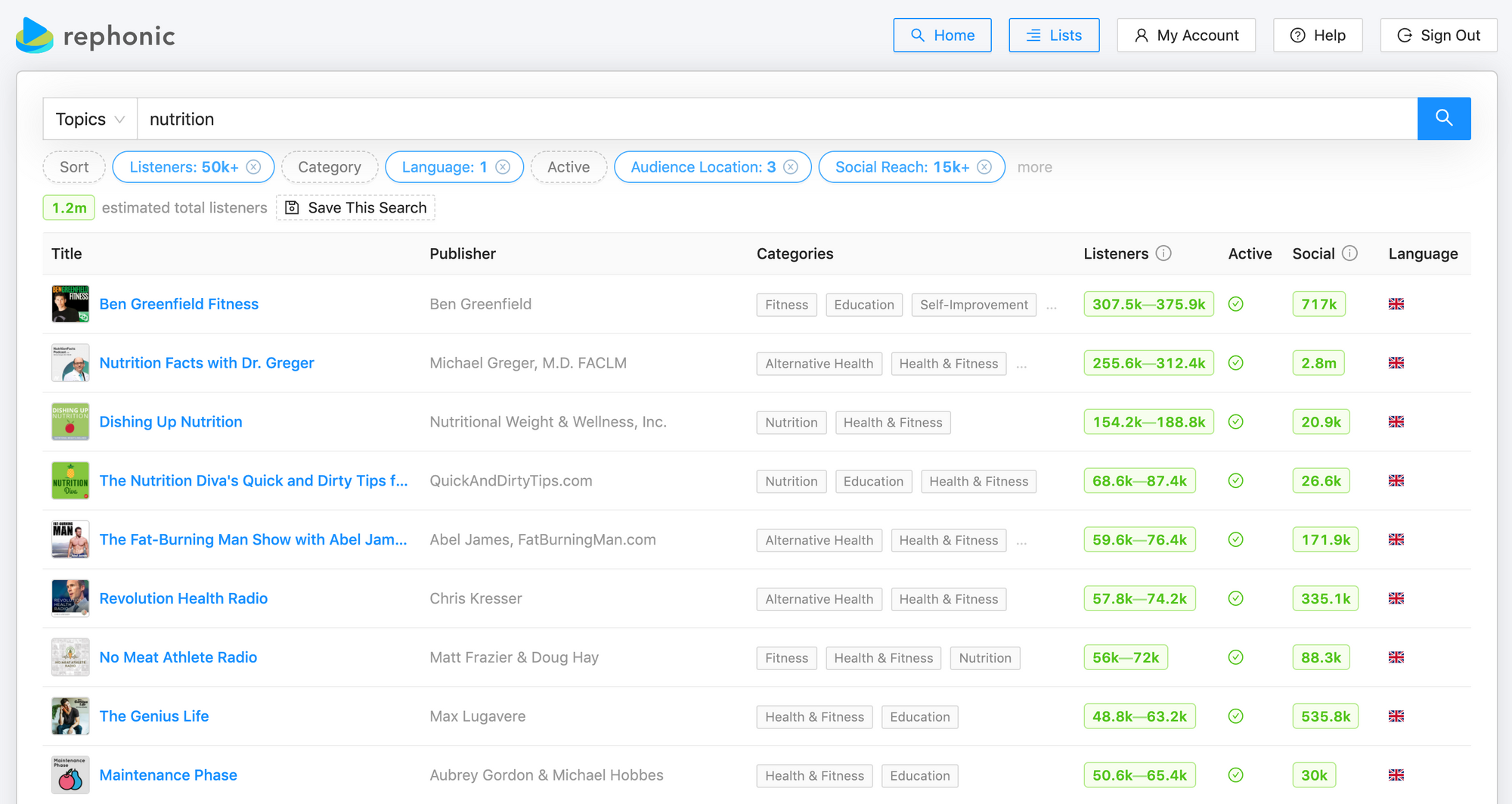Click publisher Aubrey Gordon & Michael Hobbes

[x=547, y=775]
